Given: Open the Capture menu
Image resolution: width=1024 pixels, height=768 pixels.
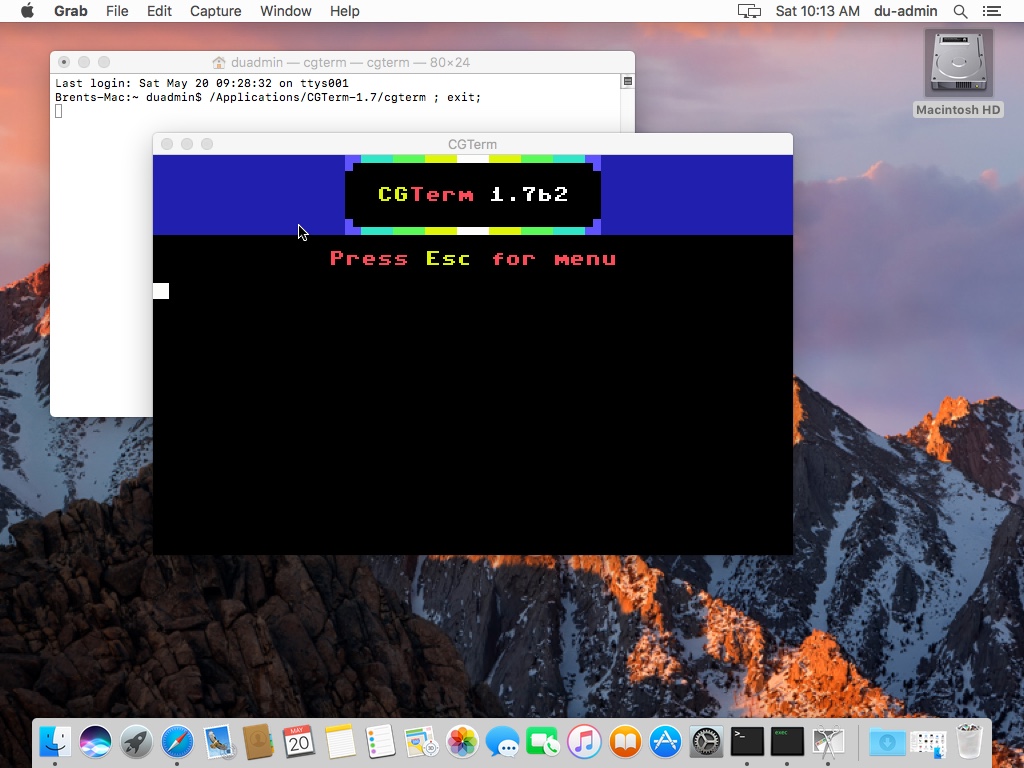Looking at the screenshot, I should [x=216, y=11].
